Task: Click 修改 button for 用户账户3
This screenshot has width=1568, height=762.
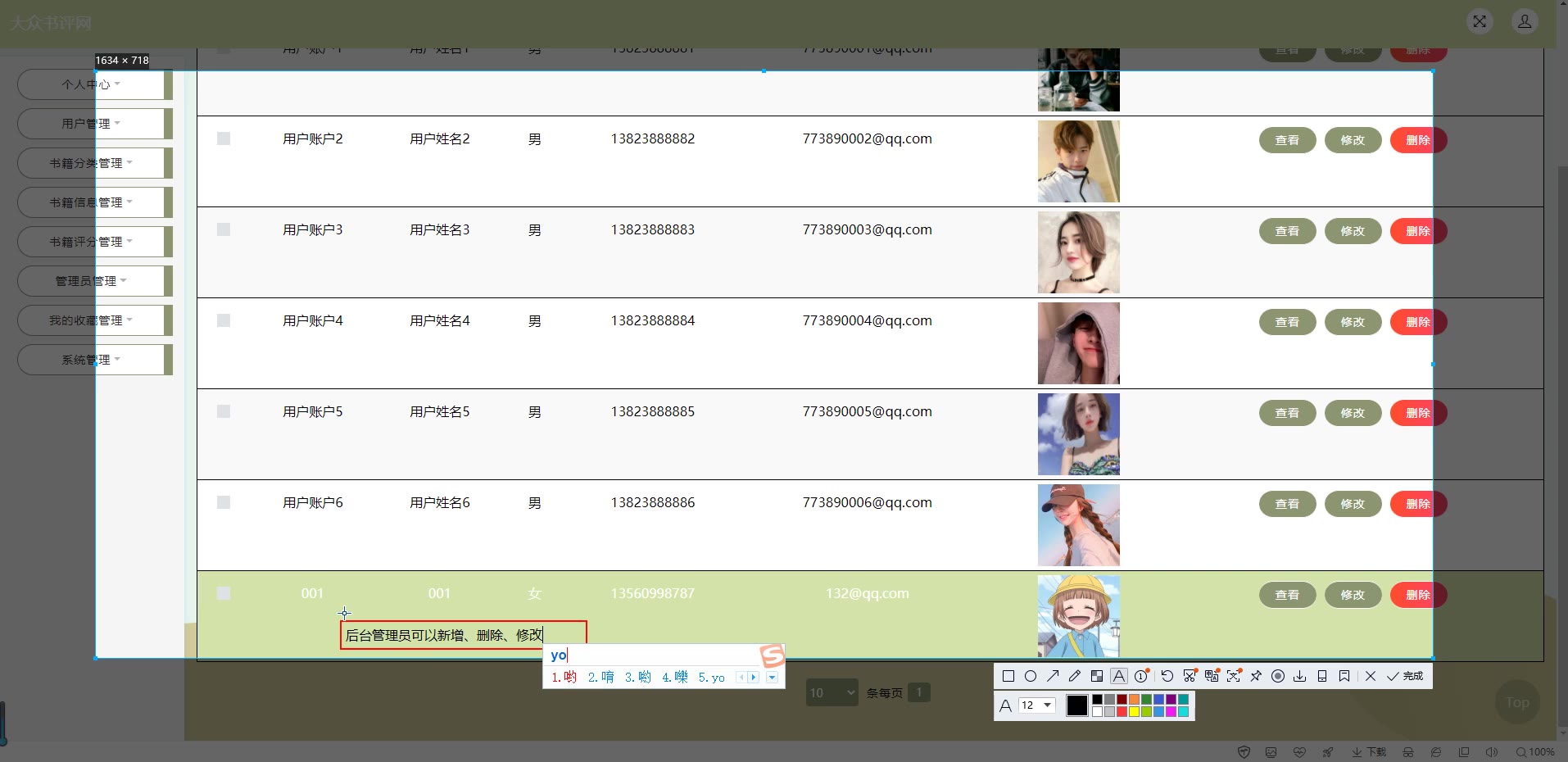Action: (x=1353, y=231)
